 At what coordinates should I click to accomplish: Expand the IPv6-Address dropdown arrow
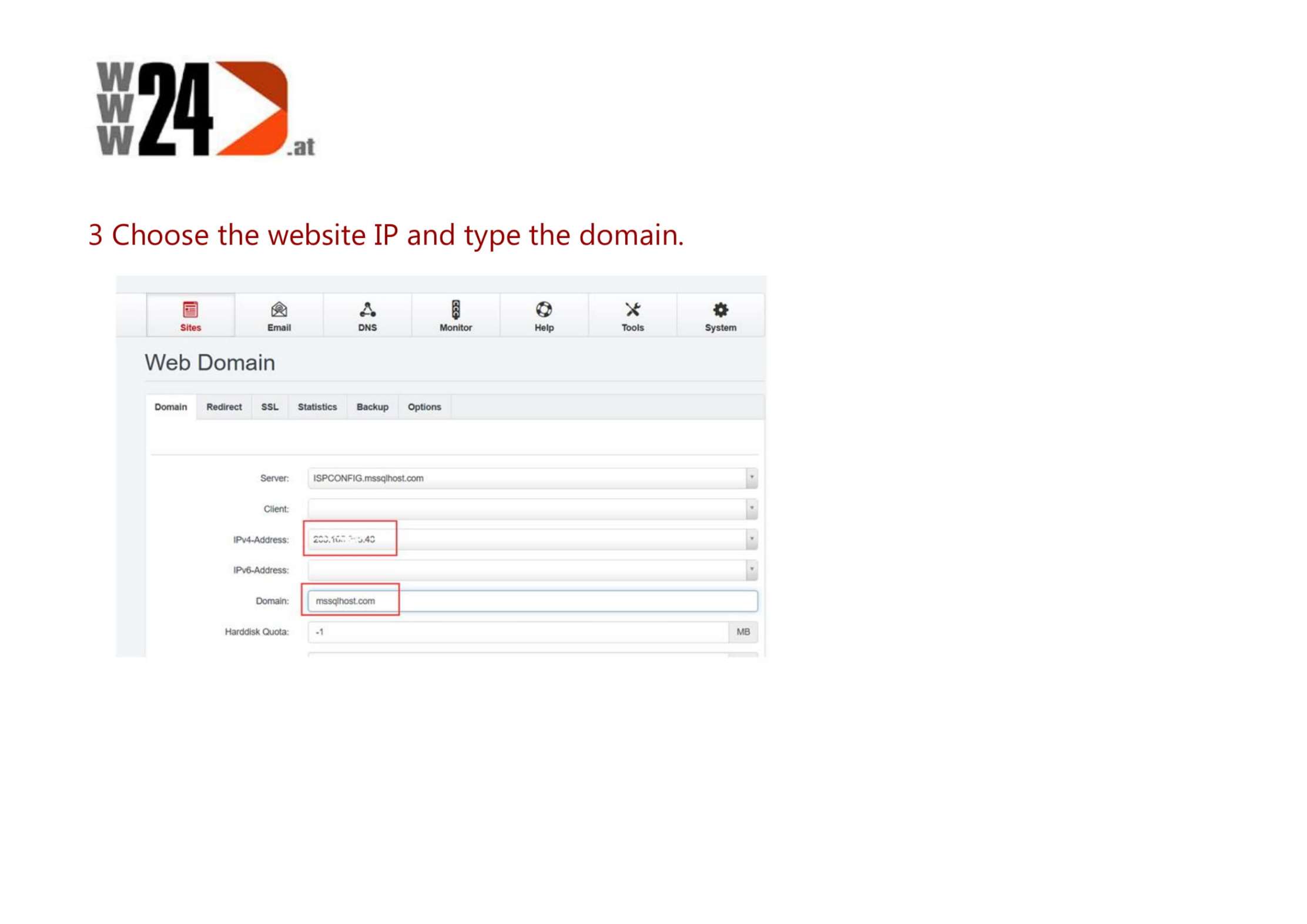752,570
